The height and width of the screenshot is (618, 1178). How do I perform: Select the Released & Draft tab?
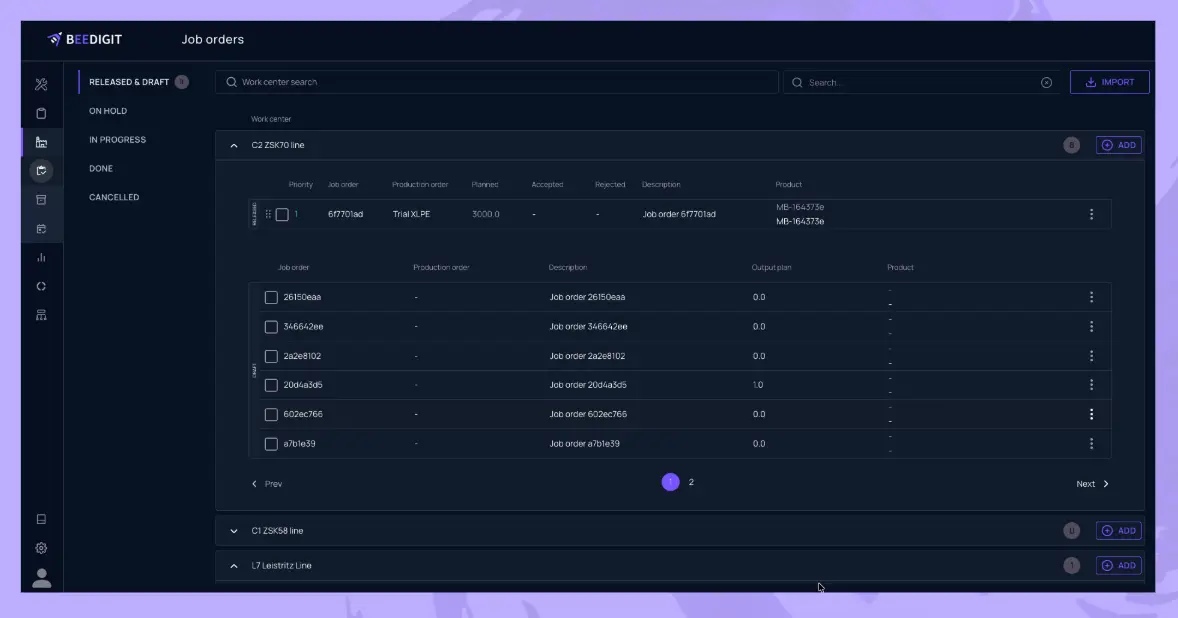coord(129,82)
